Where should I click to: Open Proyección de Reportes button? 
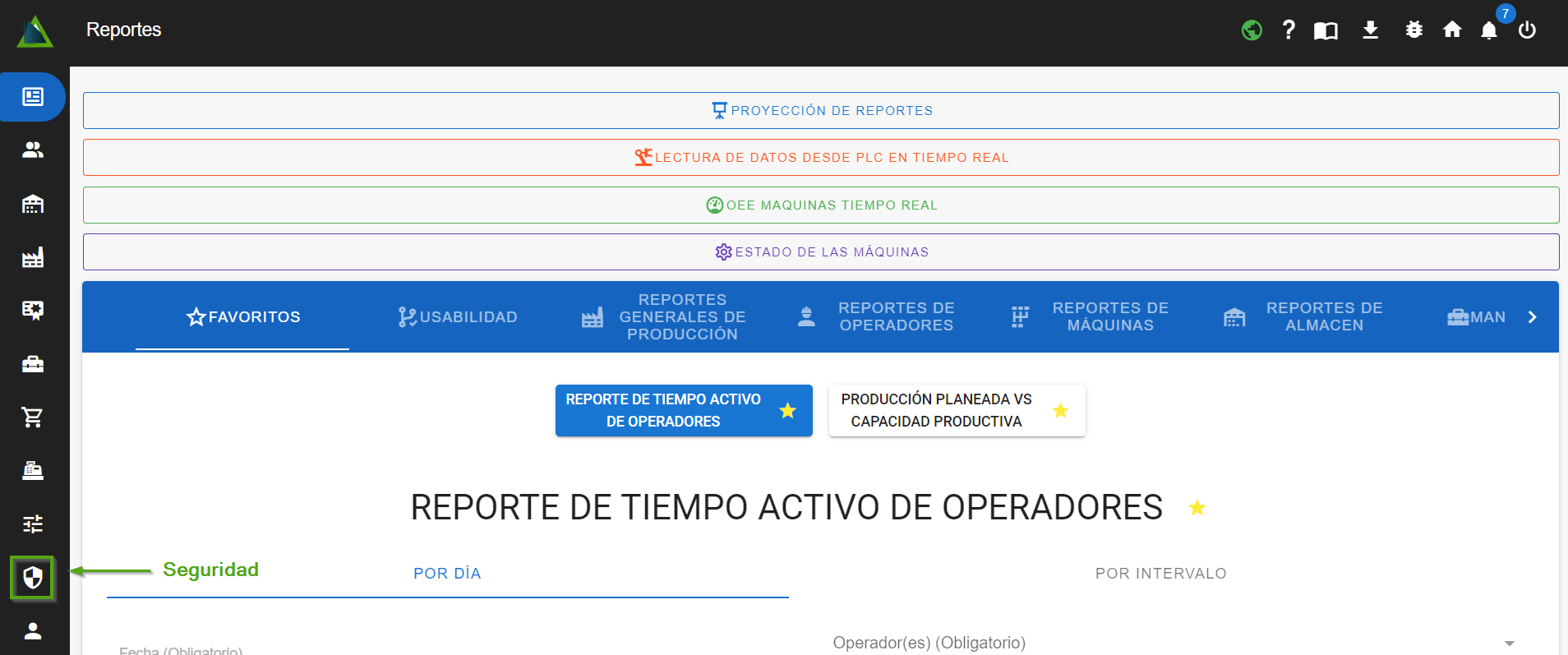pyautogui.click(x=821, y=111)
